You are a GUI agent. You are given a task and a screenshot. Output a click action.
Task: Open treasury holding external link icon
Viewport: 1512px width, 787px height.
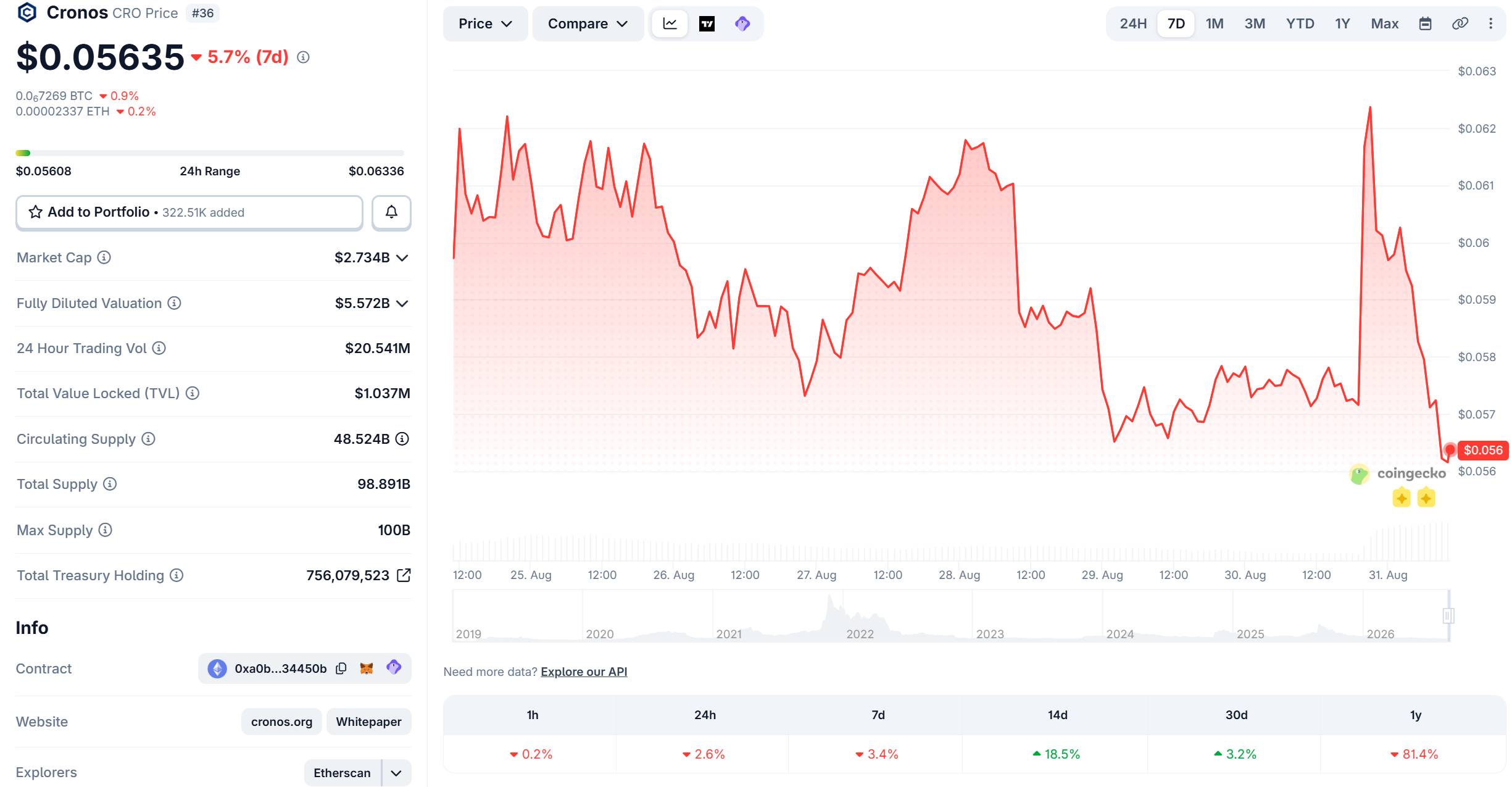404,575
